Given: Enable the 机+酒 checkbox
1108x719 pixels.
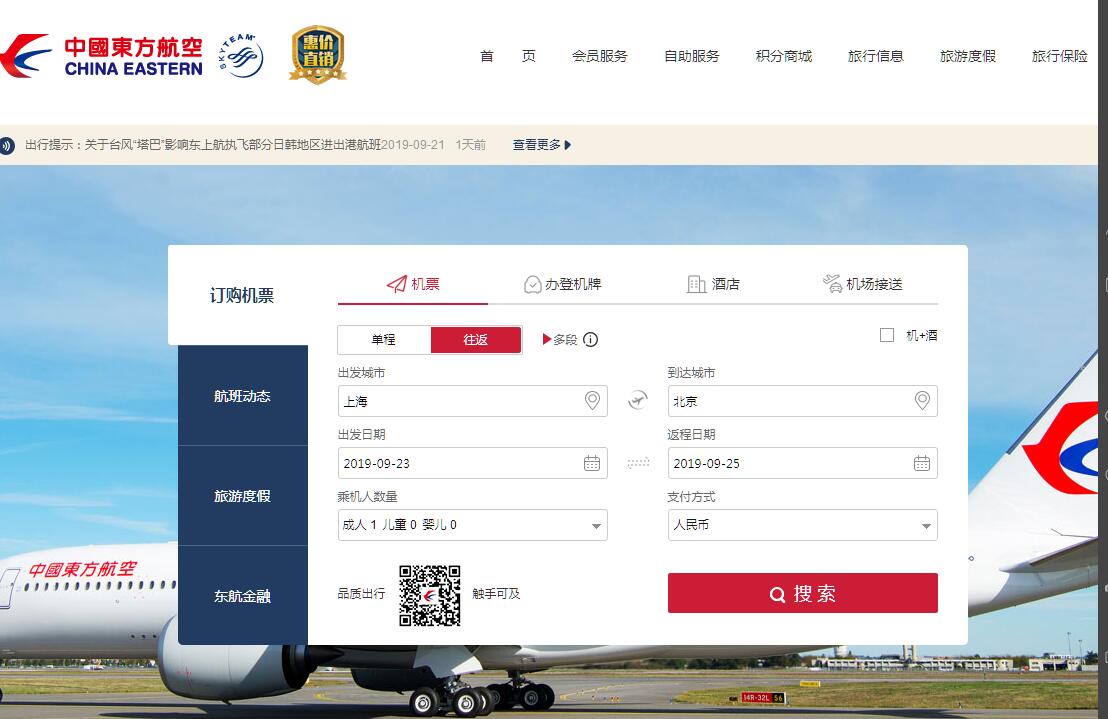Looking at the screenshot, I should [x=887, y=336].
